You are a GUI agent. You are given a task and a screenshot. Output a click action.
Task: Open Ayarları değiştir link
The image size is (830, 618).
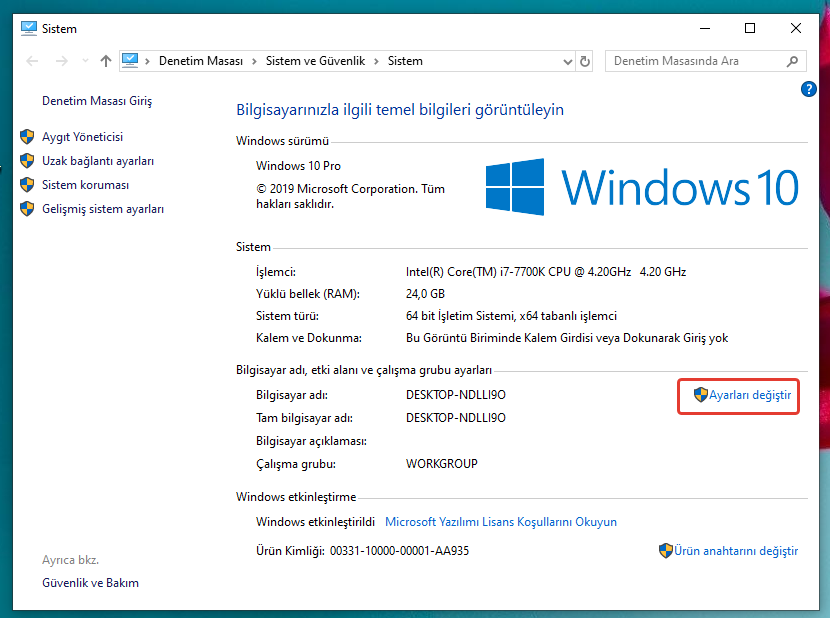pos(749,395)
